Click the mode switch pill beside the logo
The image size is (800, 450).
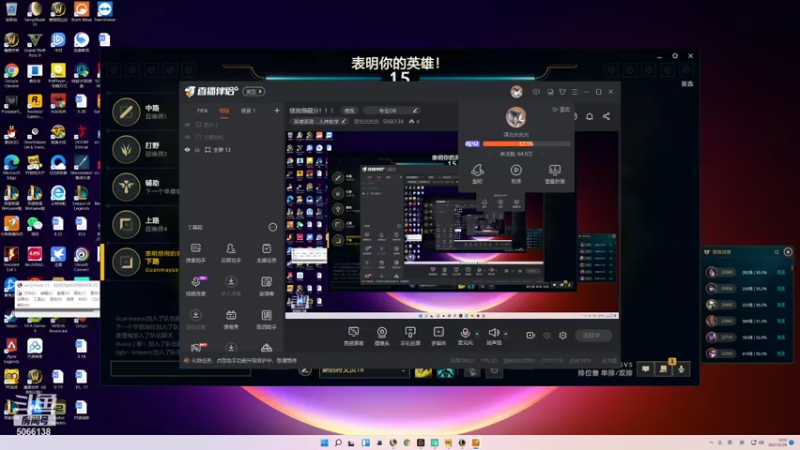[254, 92]
